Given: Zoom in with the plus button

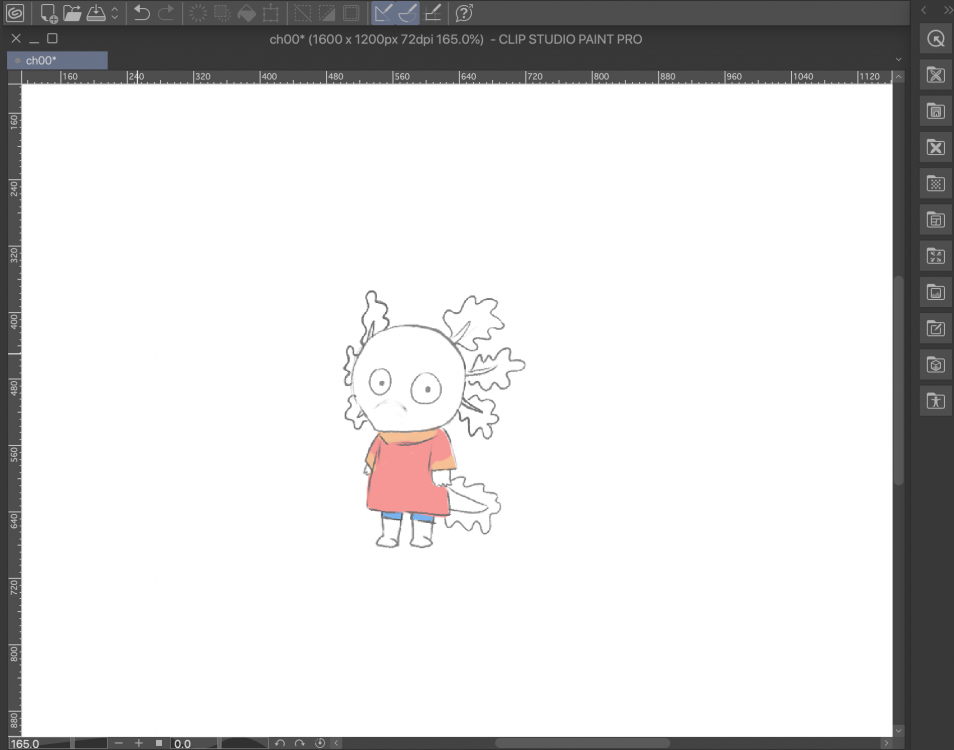Looking at the screenshot, I should (x=139, y=743).
